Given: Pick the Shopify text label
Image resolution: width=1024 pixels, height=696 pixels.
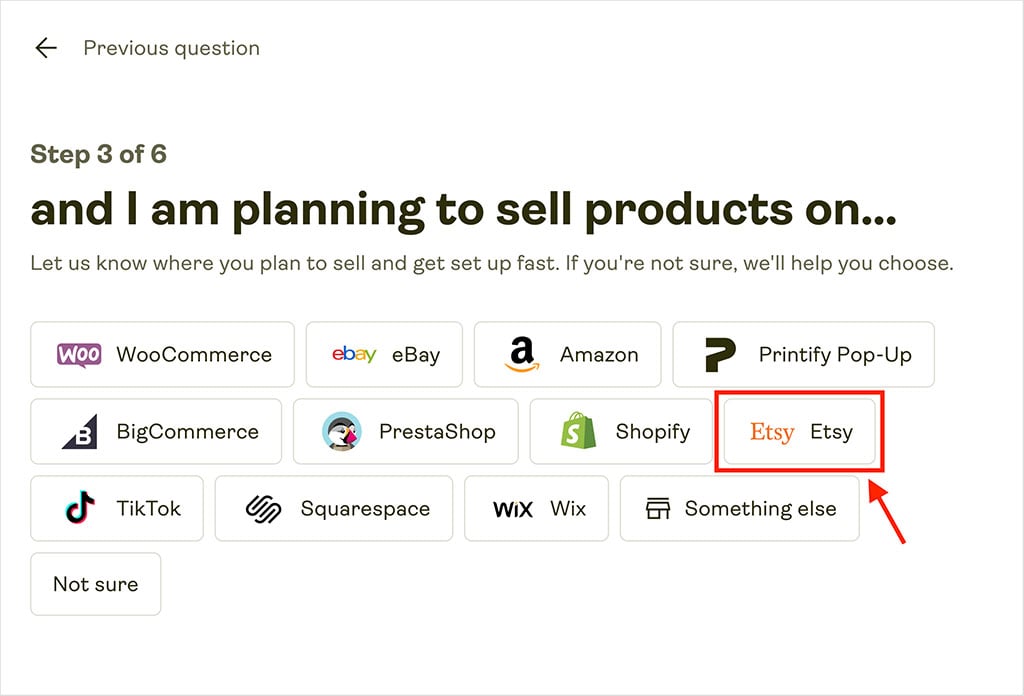Looking at the screenshot, I should (x=653, y=432).
